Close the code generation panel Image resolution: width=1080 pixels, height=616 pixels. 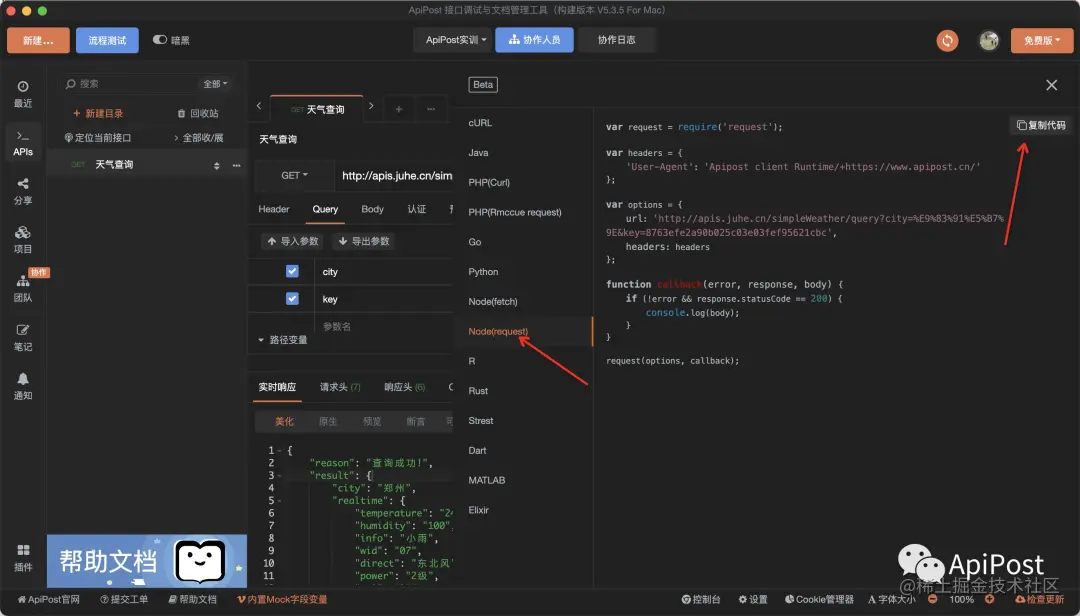point(1051,85)
